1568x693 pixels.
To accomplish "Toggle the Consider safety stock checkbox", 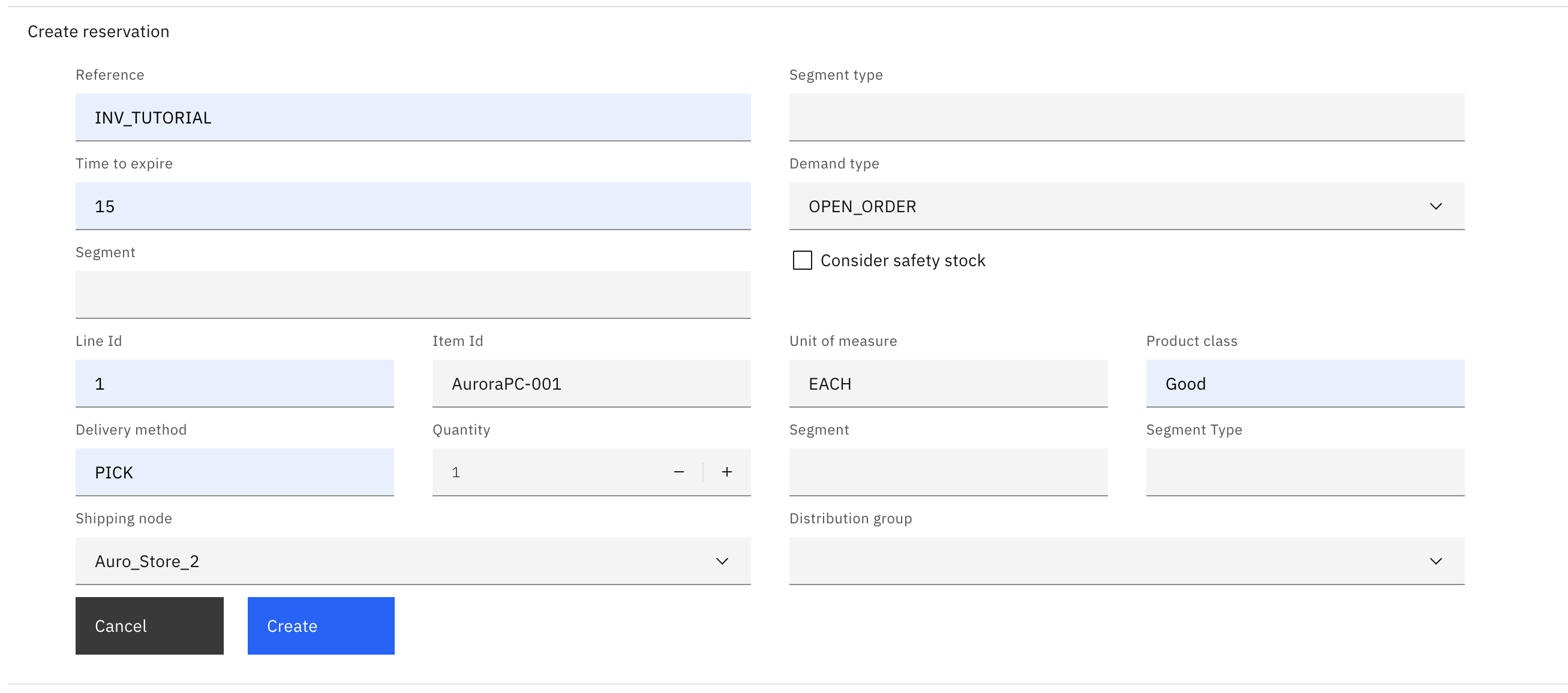I will [802, 260].
